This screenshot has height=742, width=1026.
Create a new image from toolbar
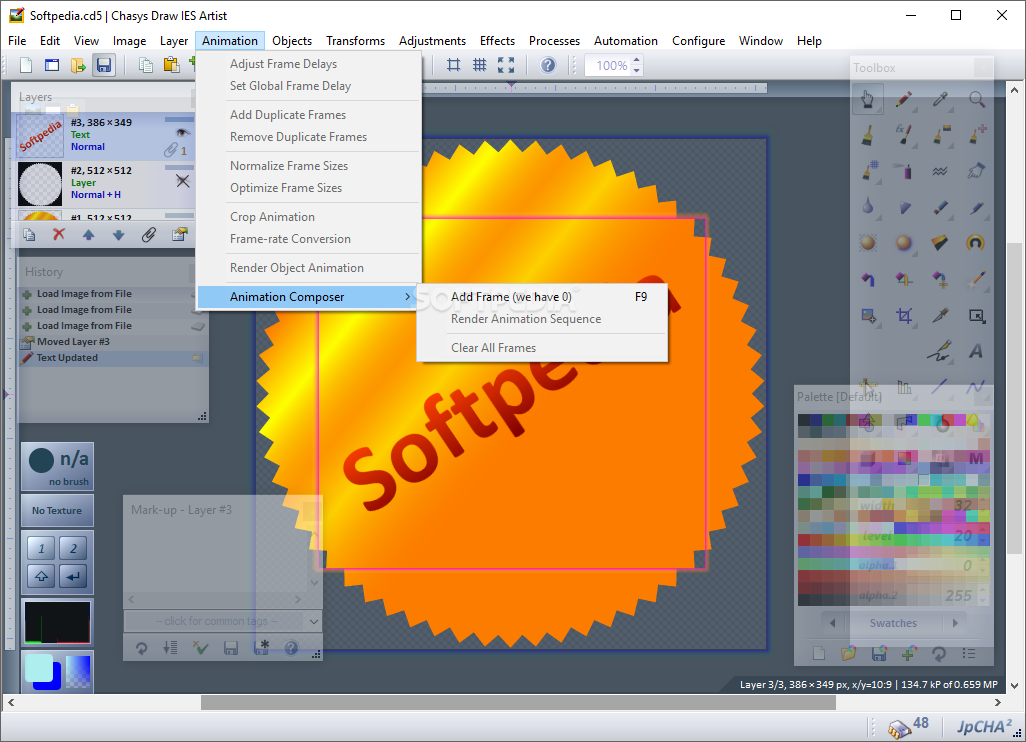pos(26,65)
